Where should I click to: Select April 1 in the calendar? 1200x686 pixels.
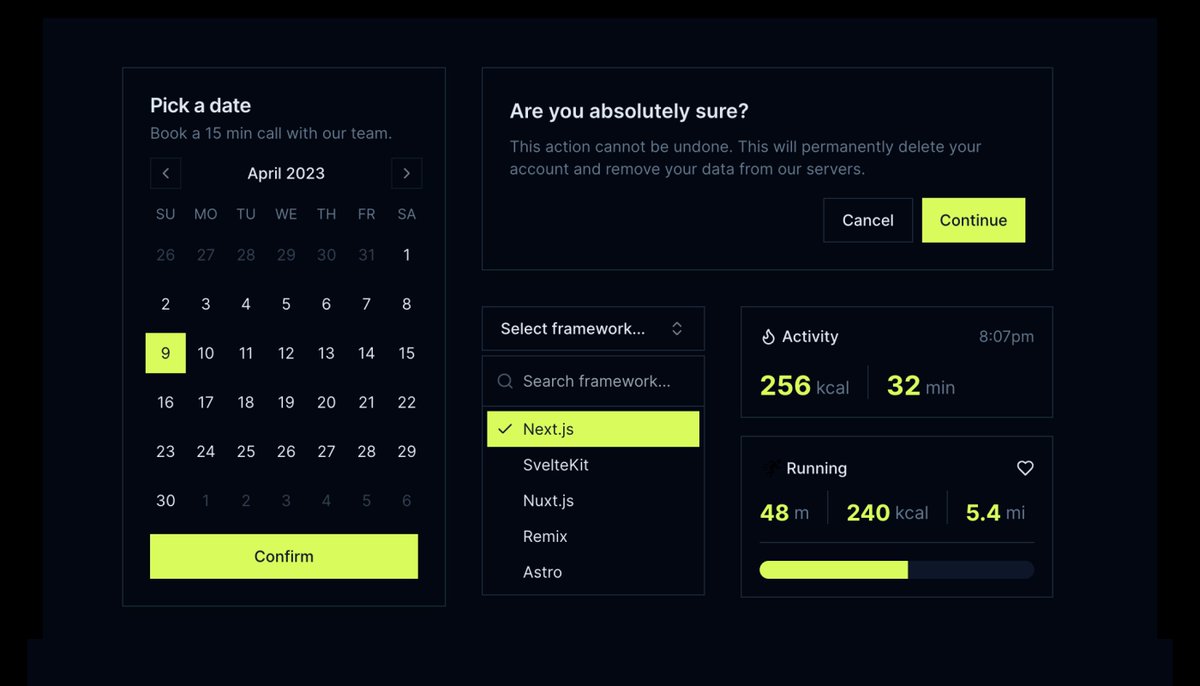(x=406, y=255)
